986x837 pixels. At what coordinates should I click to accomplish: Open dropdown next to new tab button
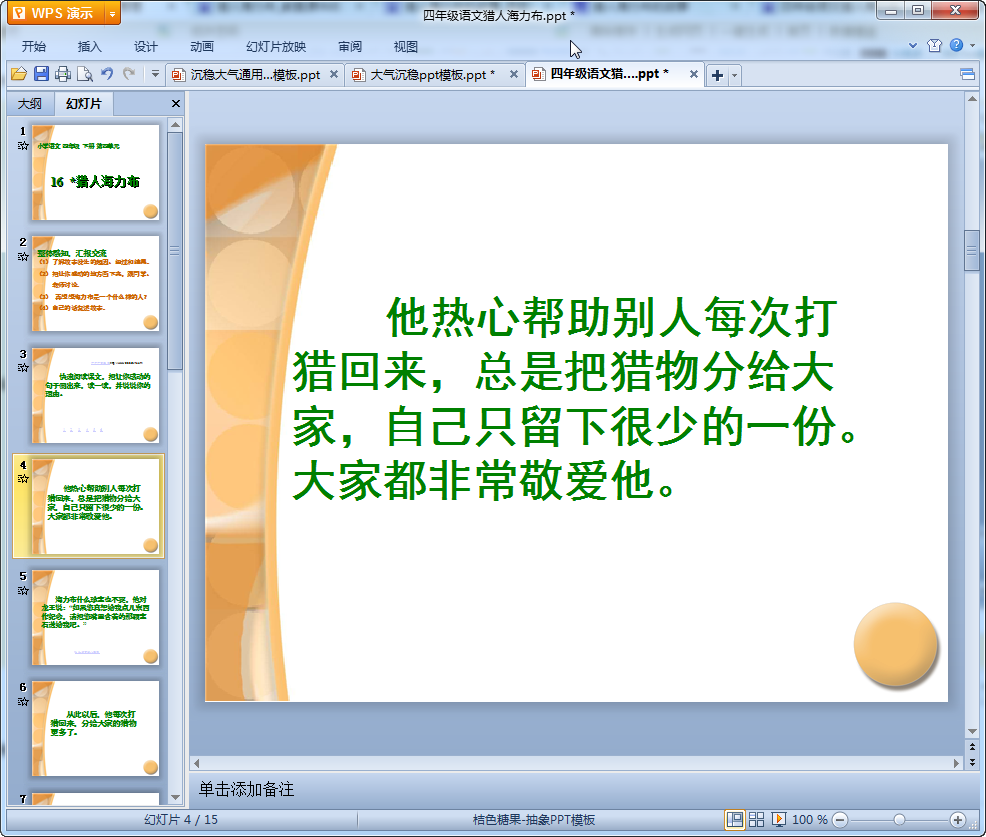coord(736,75)
